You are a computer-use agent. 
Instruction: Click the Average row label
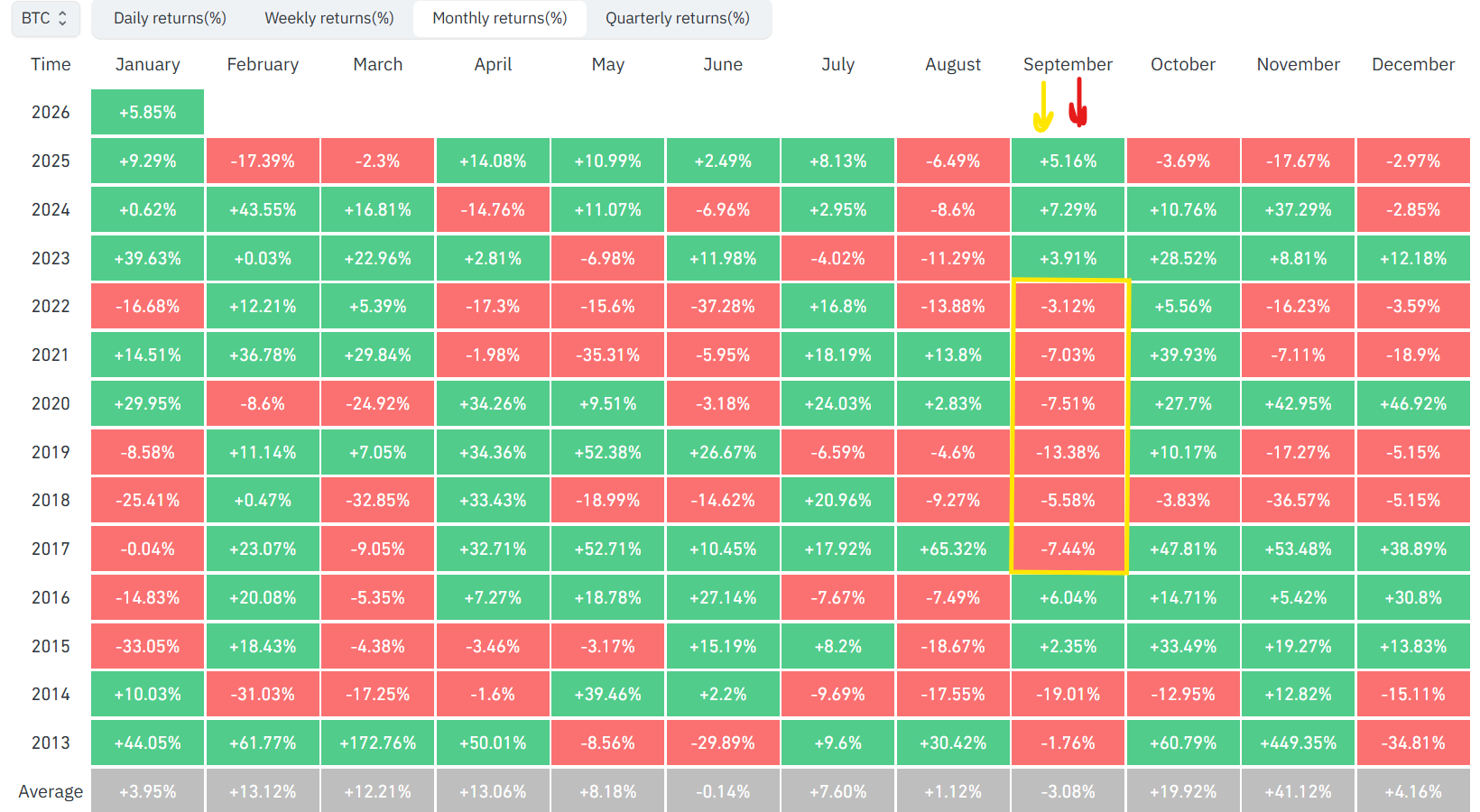(51, 791)
